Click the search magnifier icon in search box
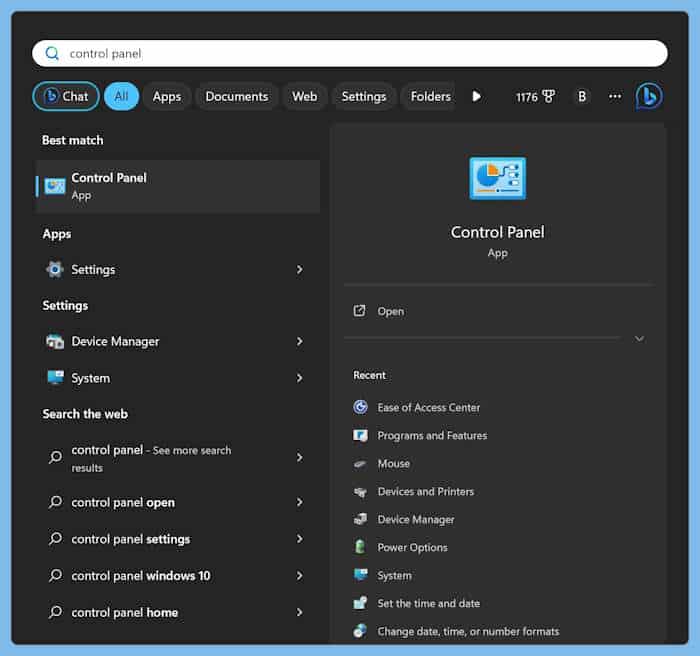 (52, 54)
